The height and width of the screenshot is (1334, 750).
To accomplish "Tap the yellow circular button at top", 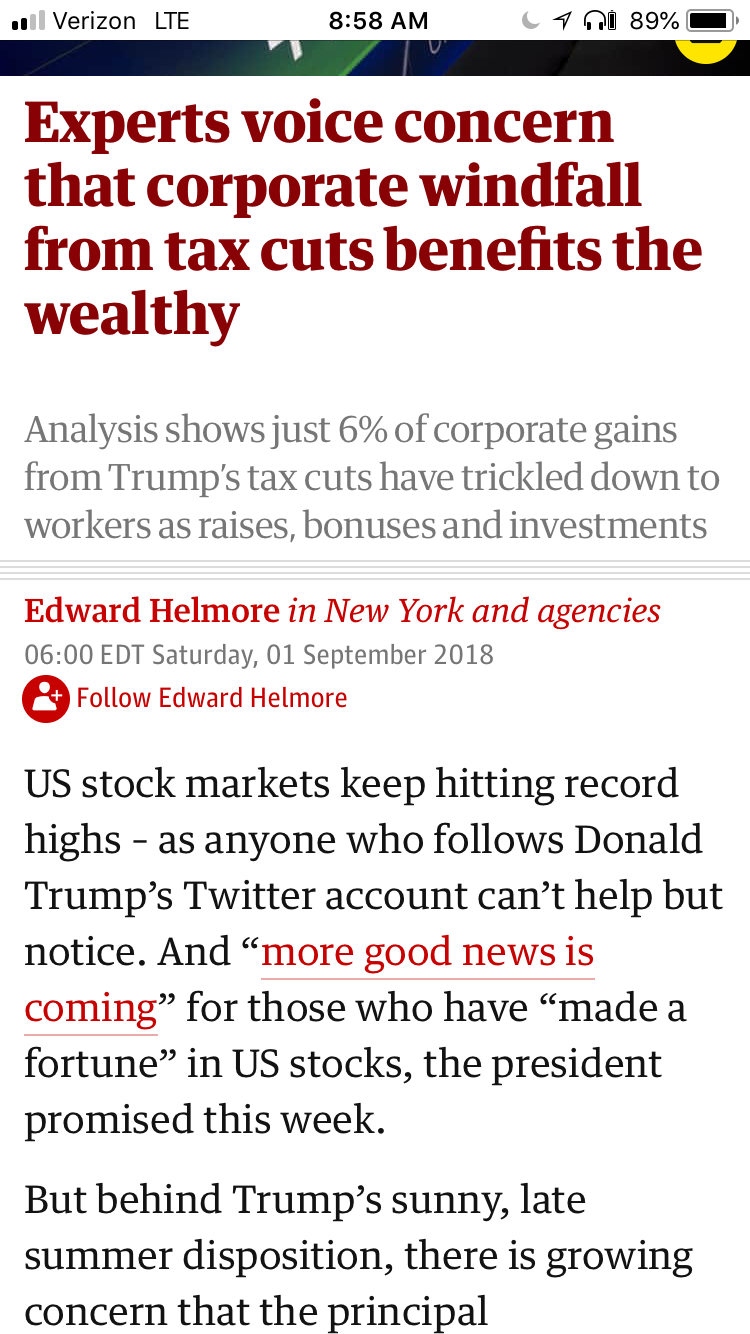I will click(x=705, y=48).
